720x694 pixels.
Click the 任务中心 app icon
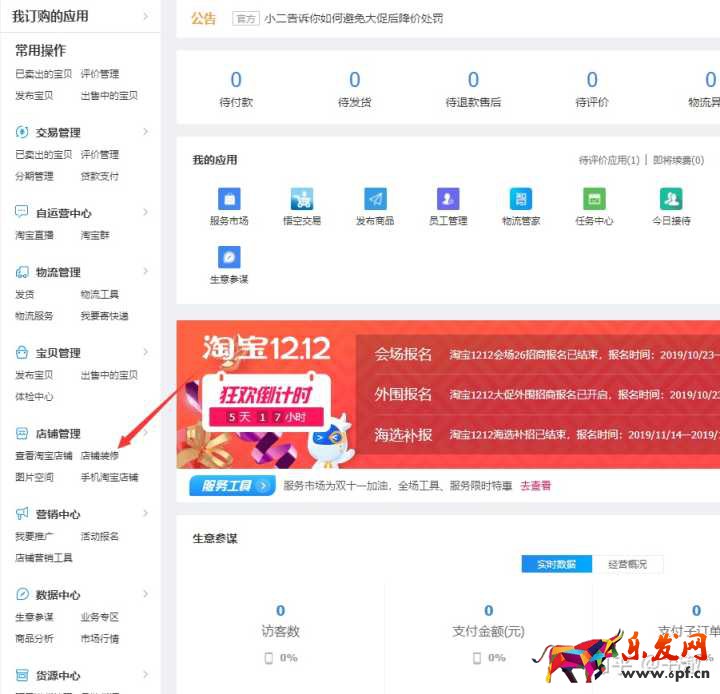[594, 199]
